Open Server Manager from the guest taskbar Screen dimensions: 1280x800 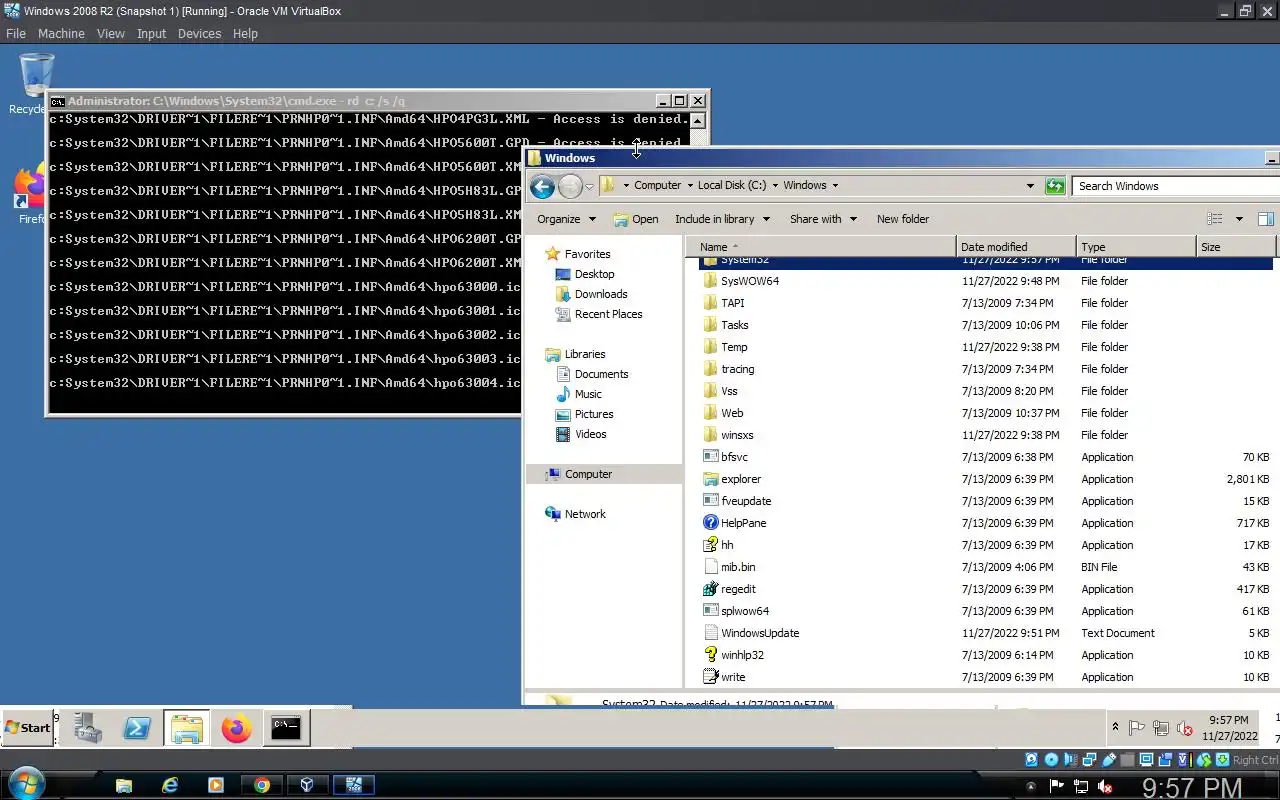[88, 728]
